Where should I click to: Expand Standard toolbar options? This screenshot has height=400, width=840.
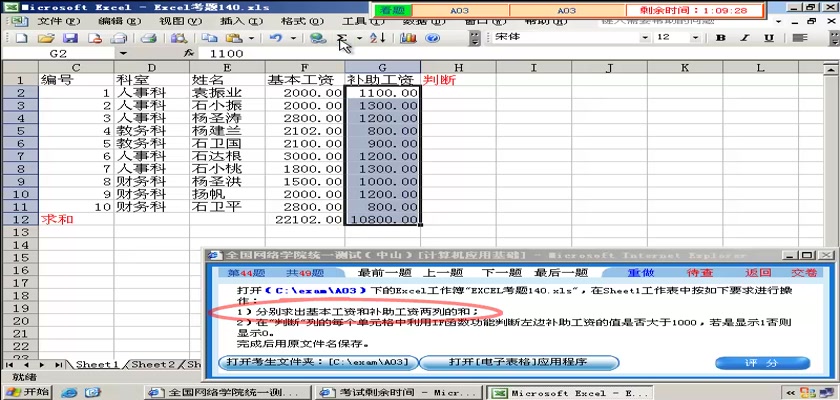tap(475, 38)
